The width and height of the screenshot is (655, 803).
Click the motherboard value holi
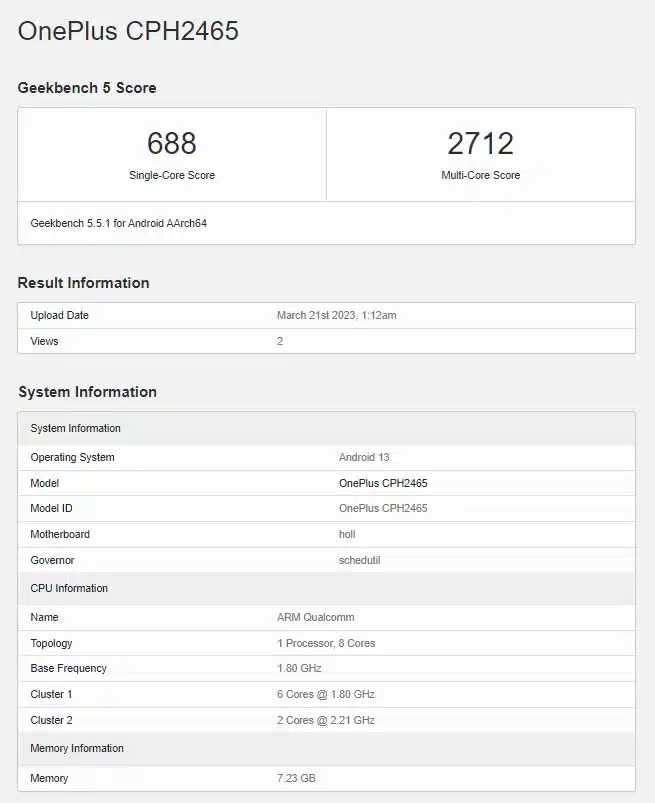click(347, 534)
